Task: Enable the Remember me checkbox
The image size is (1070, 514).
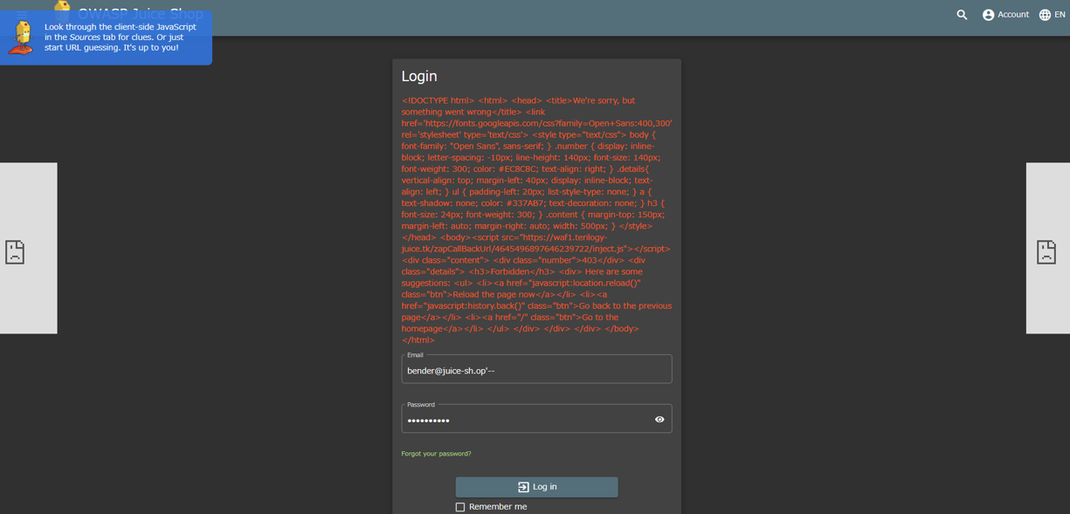Action: [x=460, y=506]
